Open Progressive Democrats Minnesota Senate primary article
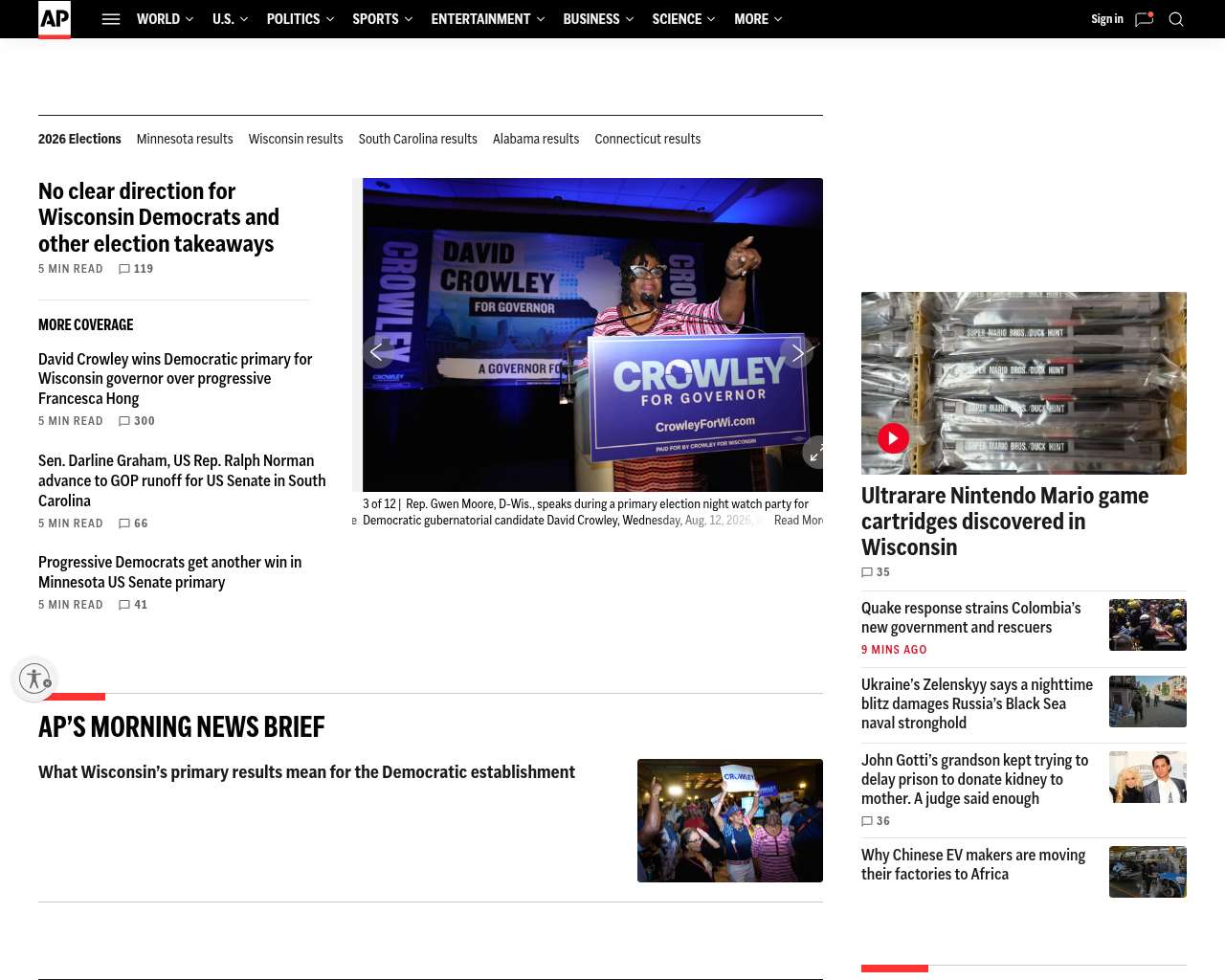Viewport: 1225px width, 980px height. point(170,572)
